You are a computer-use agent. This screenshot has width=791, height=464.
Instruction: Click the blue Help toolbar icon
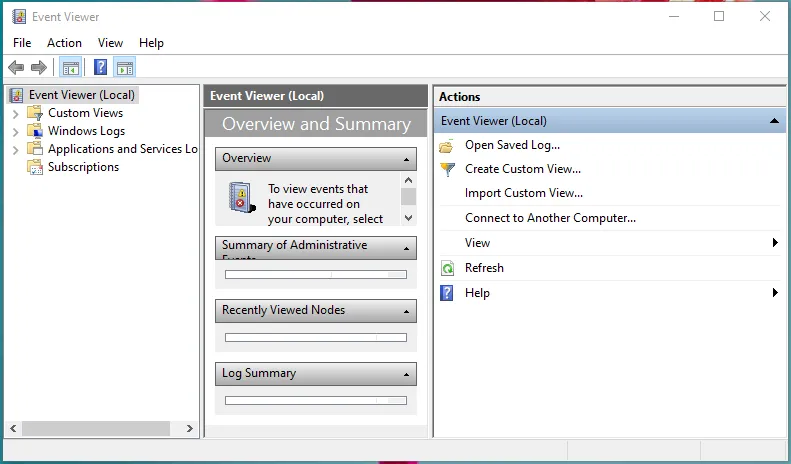pos(101,67)
